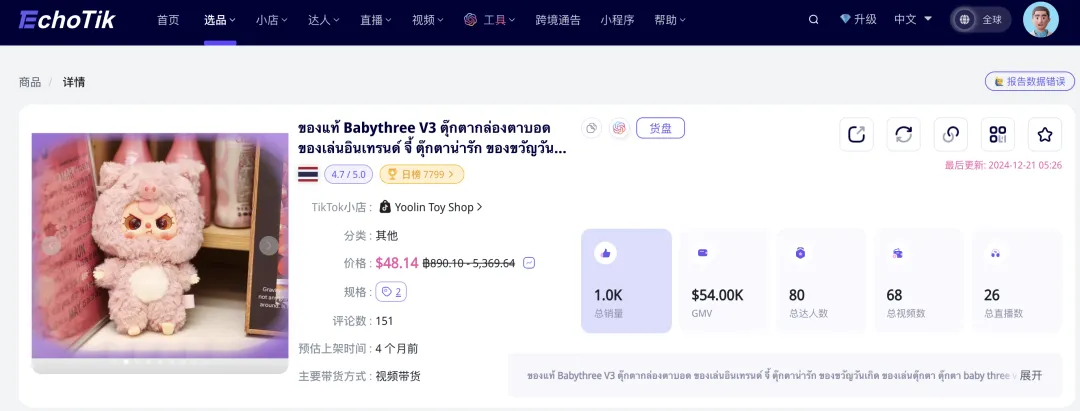
Task: Go back to 商品 breadcrumb
Action: 30,83
